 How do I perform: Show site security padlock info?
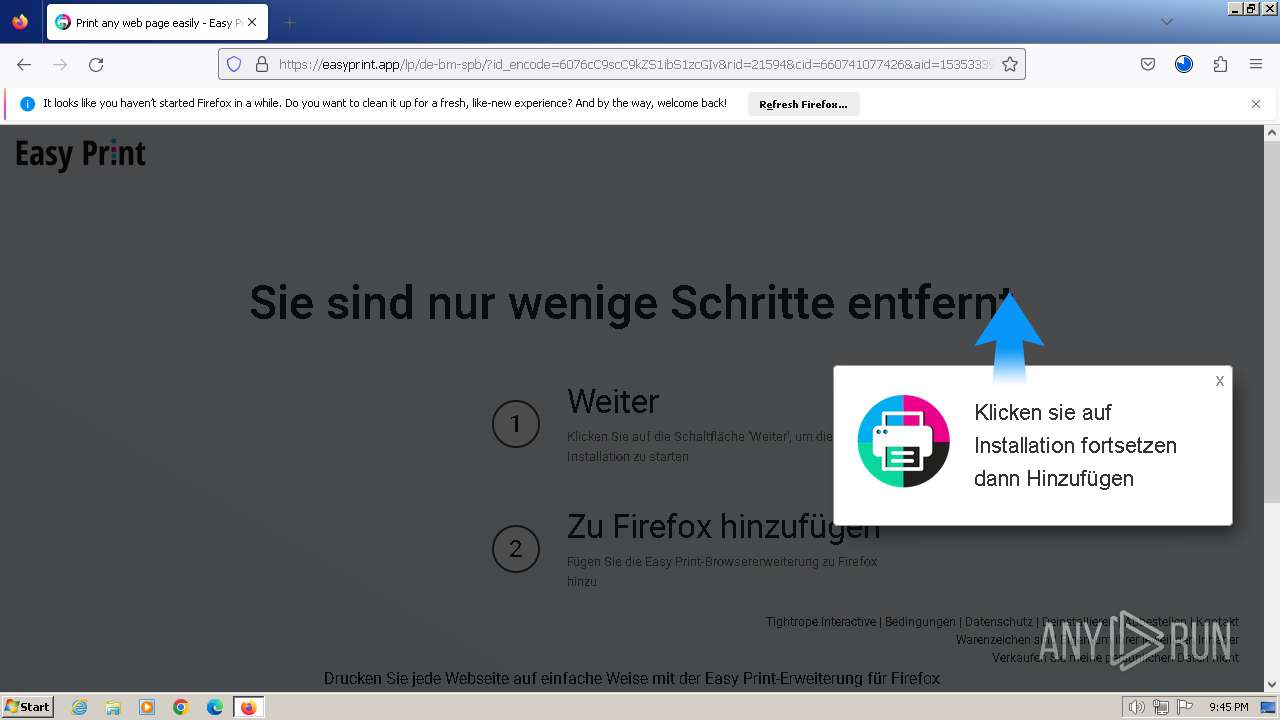262,64
